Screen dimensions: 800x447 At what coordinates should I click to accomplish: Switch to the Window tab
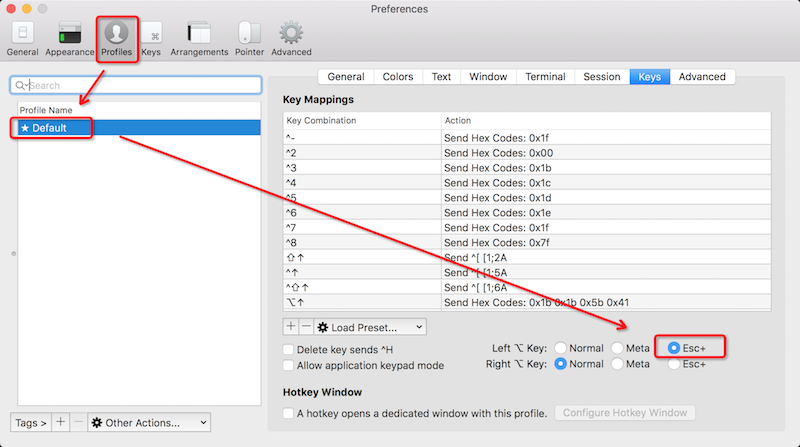pos(488,77)
